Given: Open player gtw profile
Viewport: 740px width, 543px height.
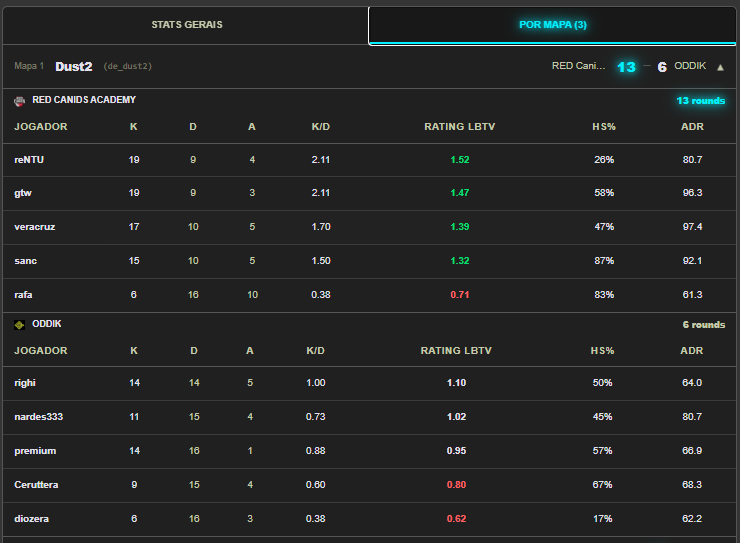Looking at the screenshot, I should (23, 193).
